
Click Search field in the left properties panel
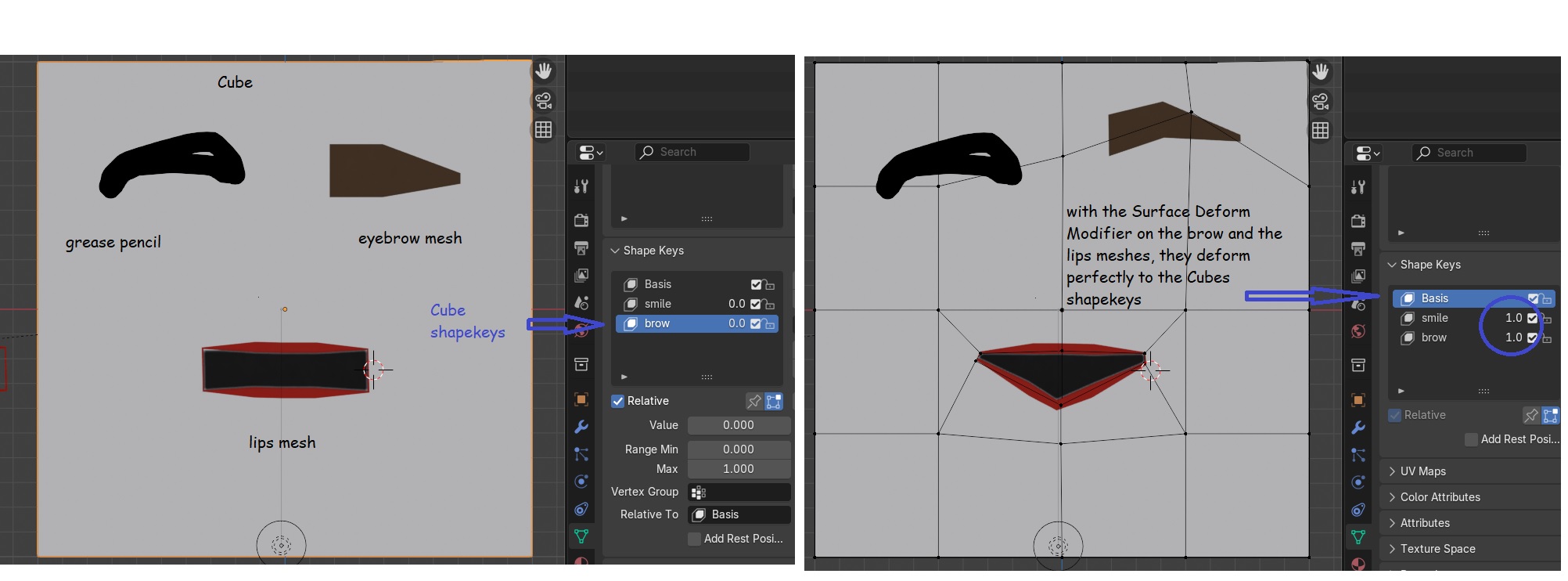pos(692,152)
